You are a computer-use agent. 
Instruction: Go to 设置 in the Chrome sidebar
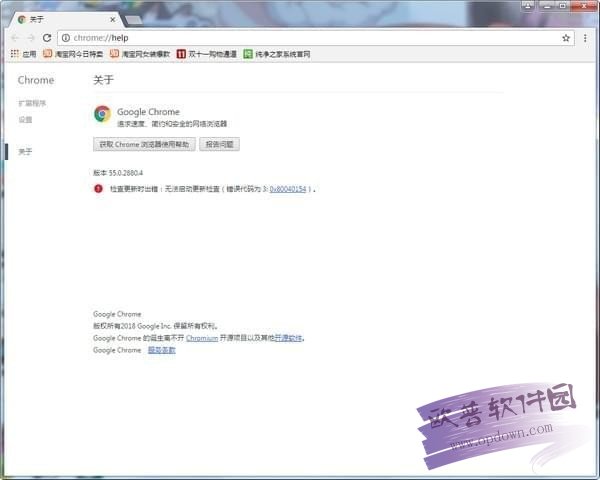25,120
